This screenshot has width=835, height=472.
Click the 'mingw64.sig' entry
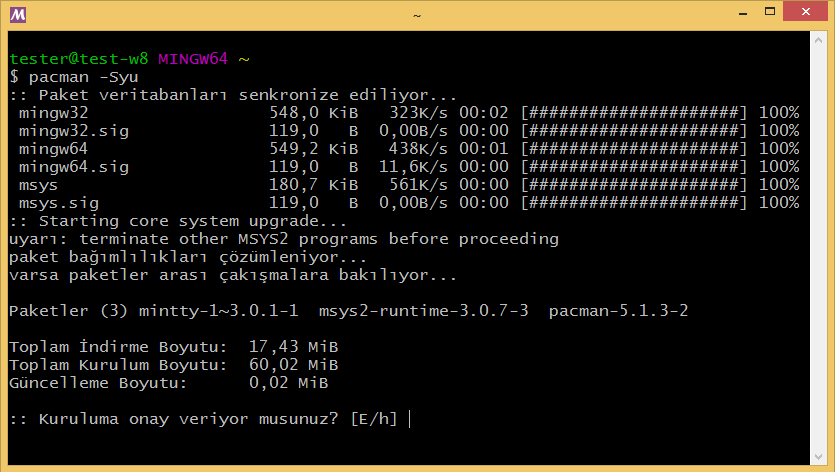click(x=74, y=167)
